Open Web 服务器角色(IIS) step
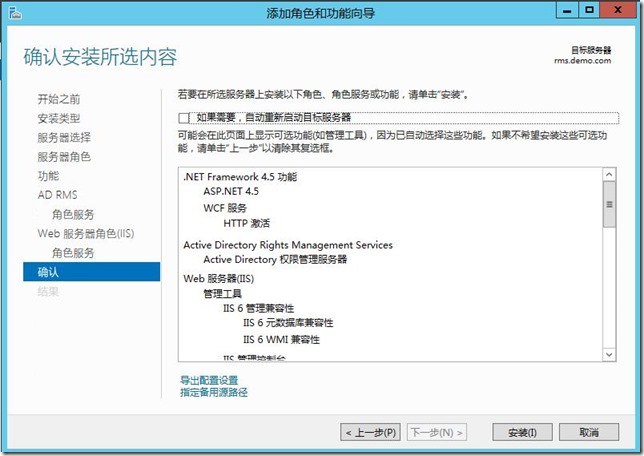Viewport: 644px width, 456px height. point(86,233)
